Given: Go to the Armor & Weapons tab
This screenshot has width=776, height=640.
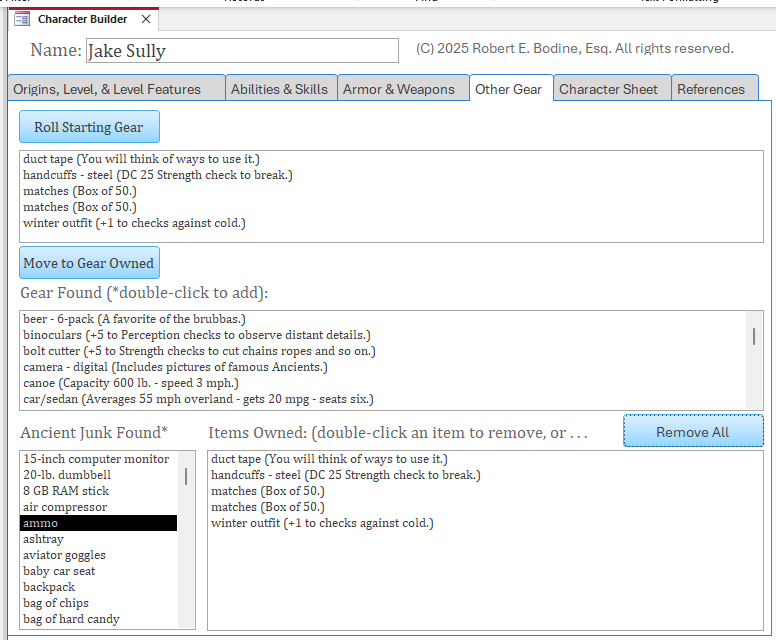Looking at the screenshot, I should 398,89.
